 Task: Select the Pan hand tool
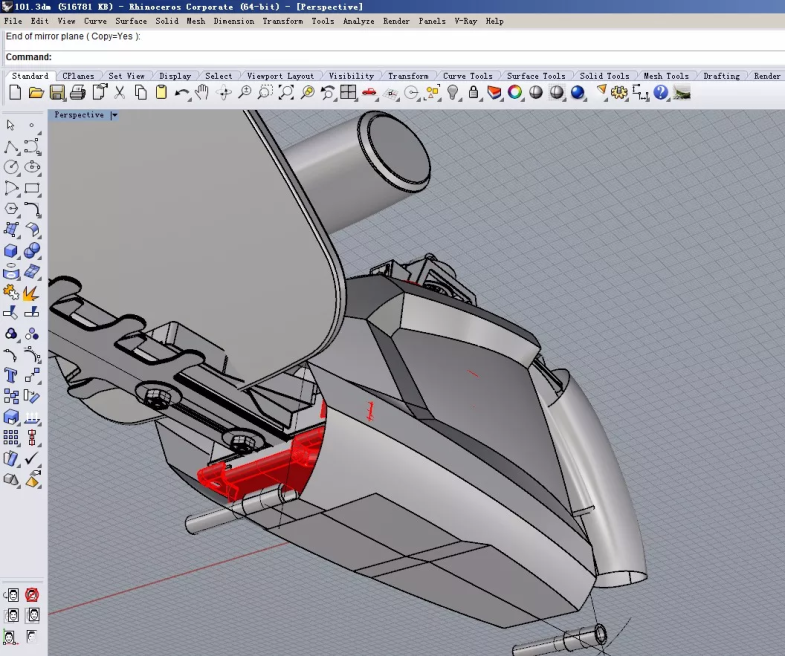pyautogui.click(x=202, y=93)
